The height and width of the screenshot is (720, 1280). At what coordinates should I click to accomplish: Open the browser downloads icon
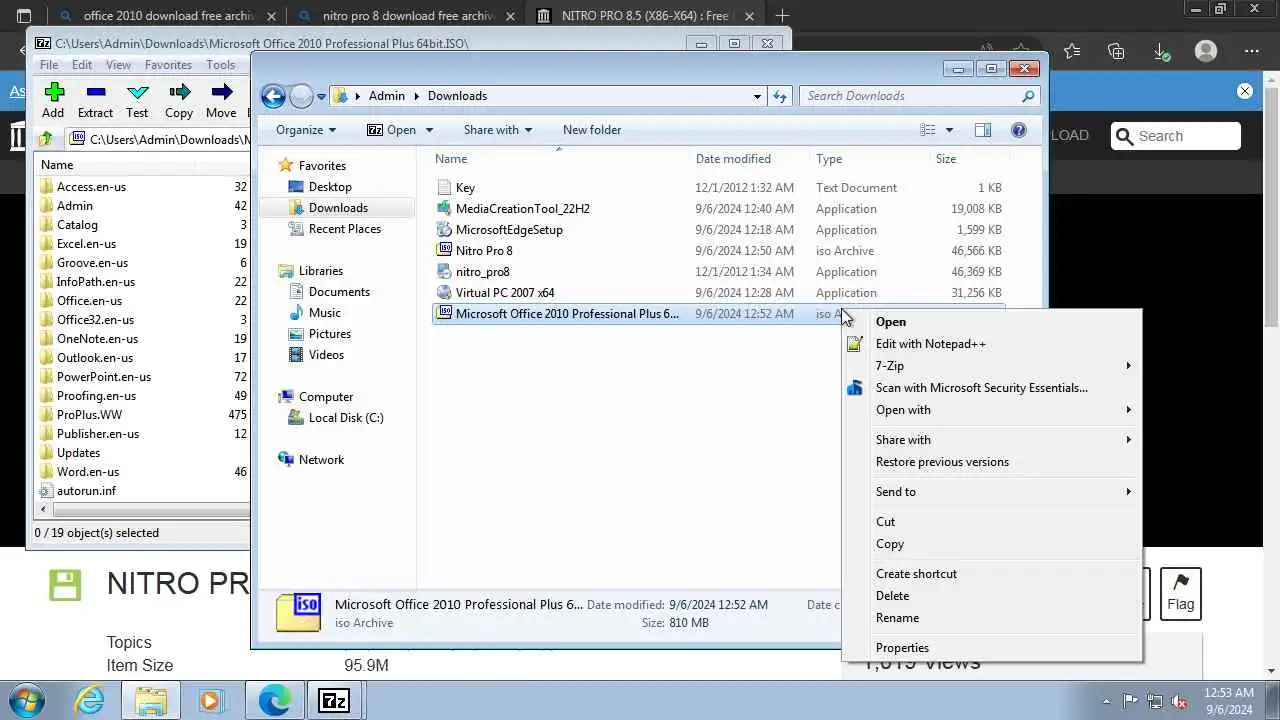(1160, 51)
